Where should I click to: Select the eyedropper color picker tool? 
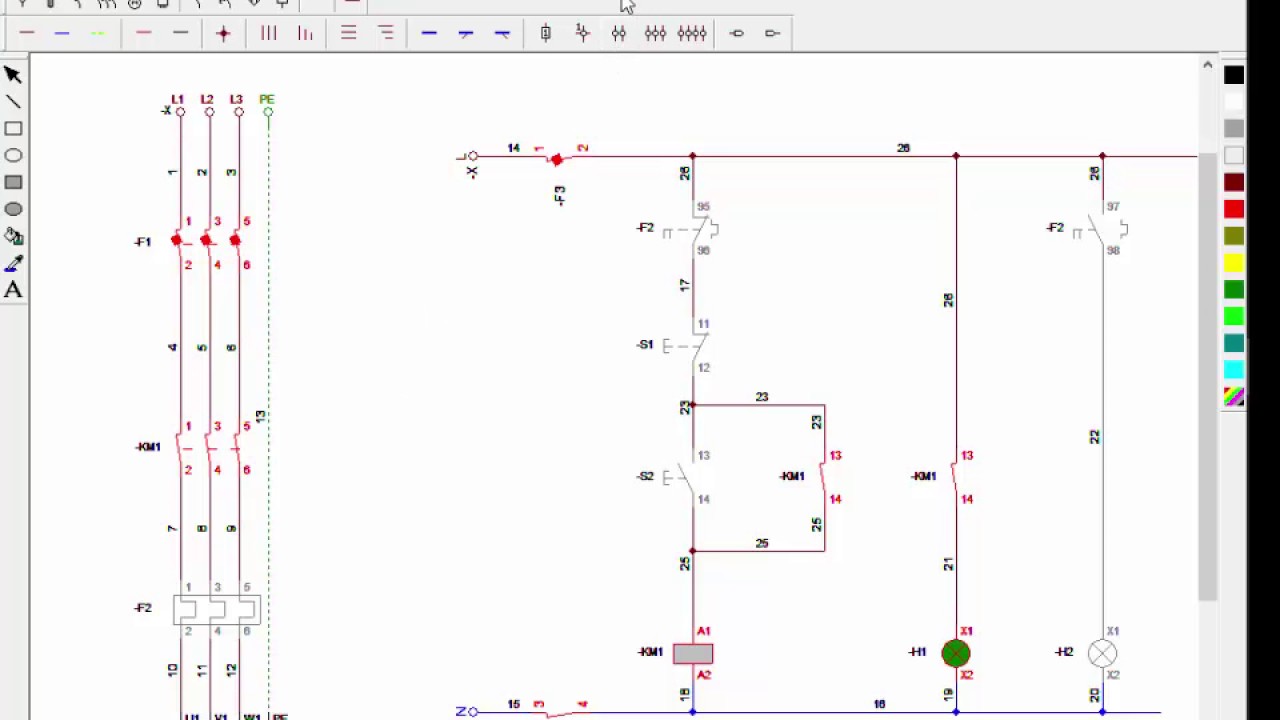pos(13,264)
